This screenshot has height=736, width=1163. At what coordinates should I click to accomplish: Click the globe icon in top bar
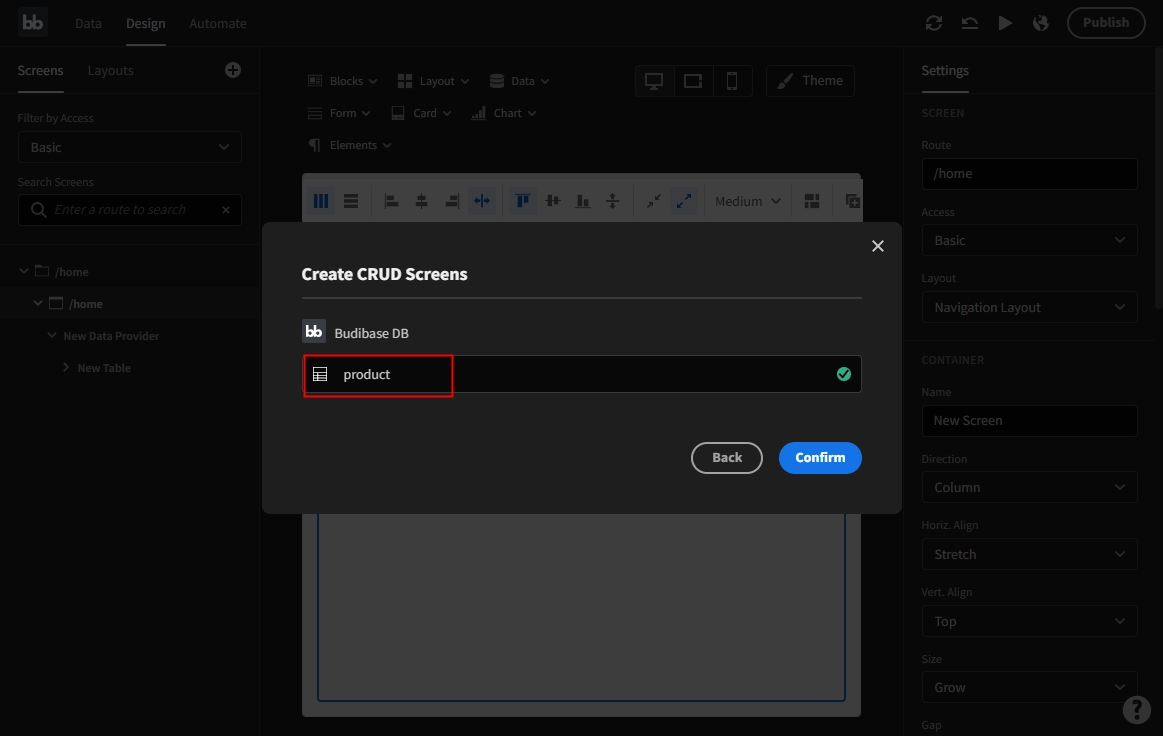(1041, 23)
